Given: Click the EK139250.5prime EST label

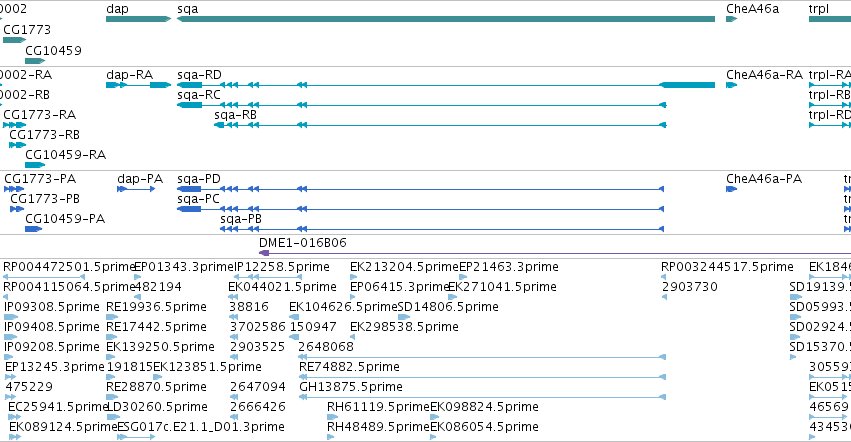Looking at the screenshot, I should pos(160,347).
